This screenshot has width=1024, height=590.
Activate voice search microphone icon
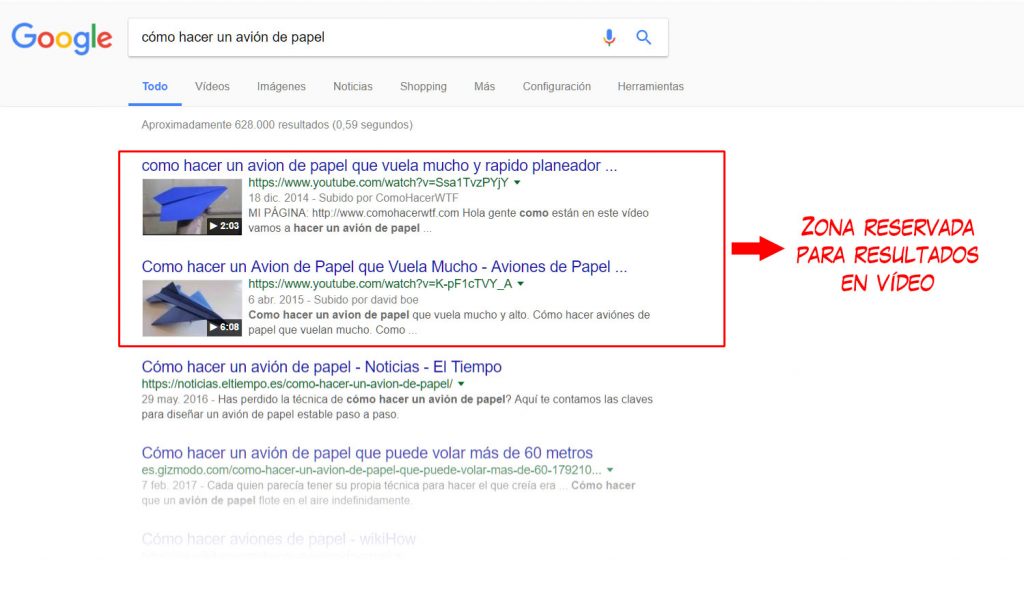(x=609, y=38)
